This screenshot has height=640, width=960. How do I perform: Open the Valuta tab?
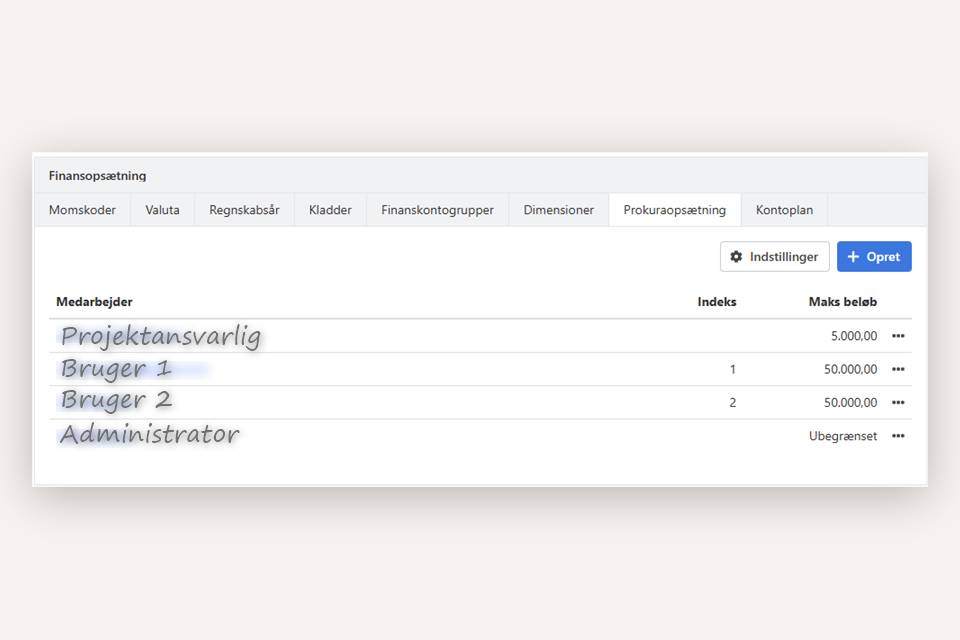pyautogui.click(x=161, y=210)
